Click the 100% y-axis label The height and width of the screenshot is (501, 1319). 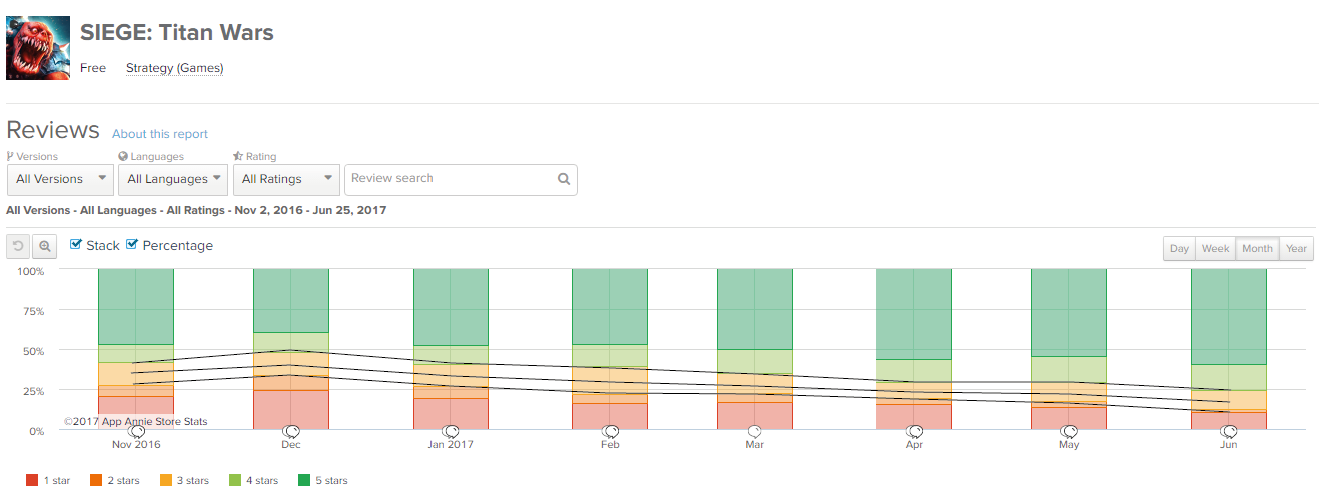(x=30, y=271)
